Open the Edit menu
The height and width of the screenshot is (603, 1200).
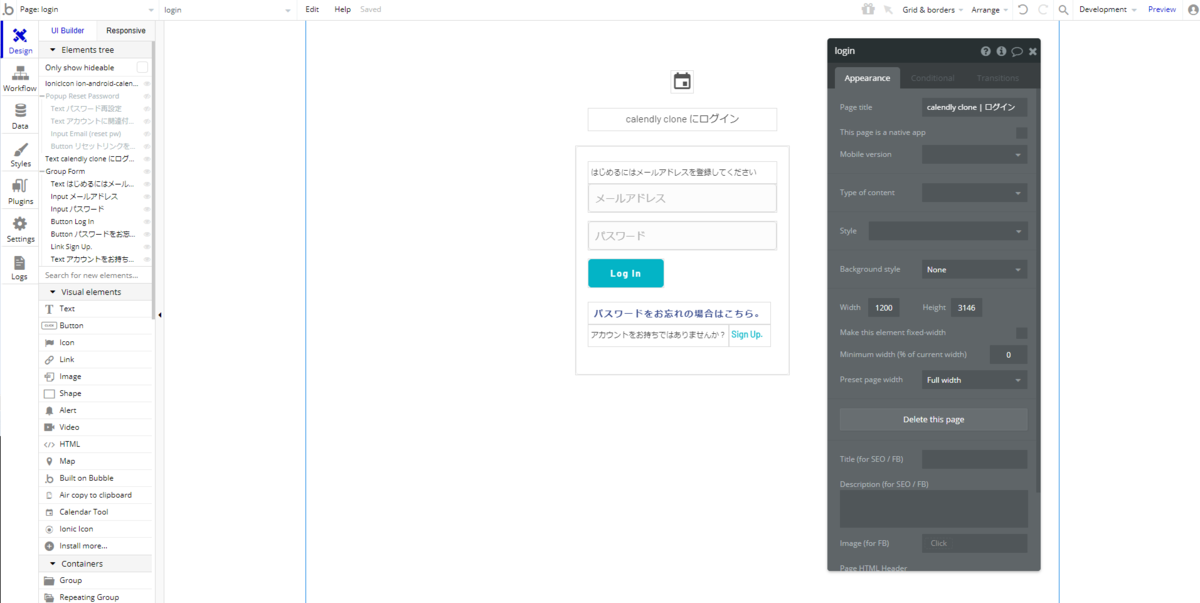point(312,9)
